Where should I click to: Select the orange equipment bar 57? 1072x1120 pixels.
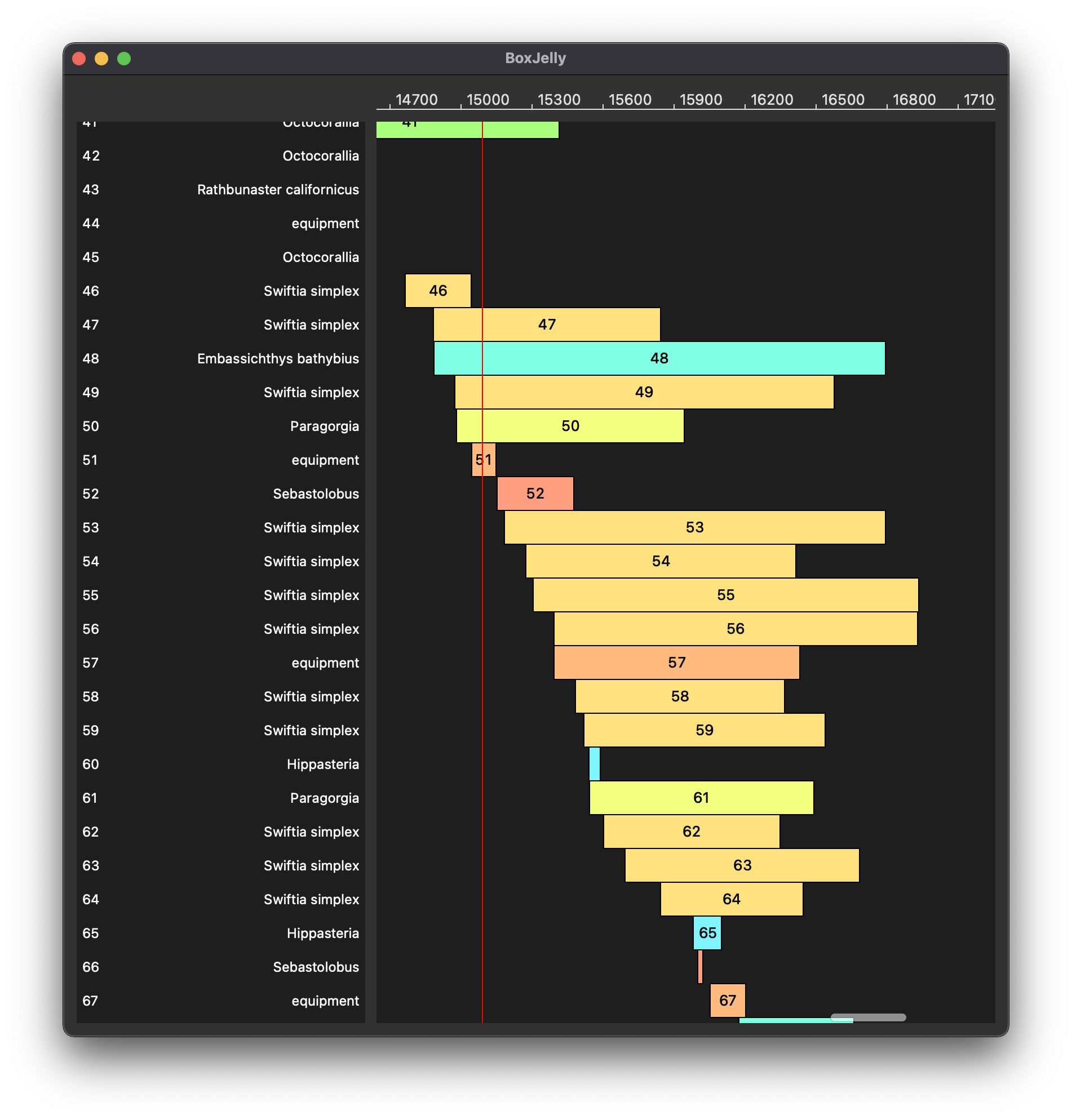(676, 663)
